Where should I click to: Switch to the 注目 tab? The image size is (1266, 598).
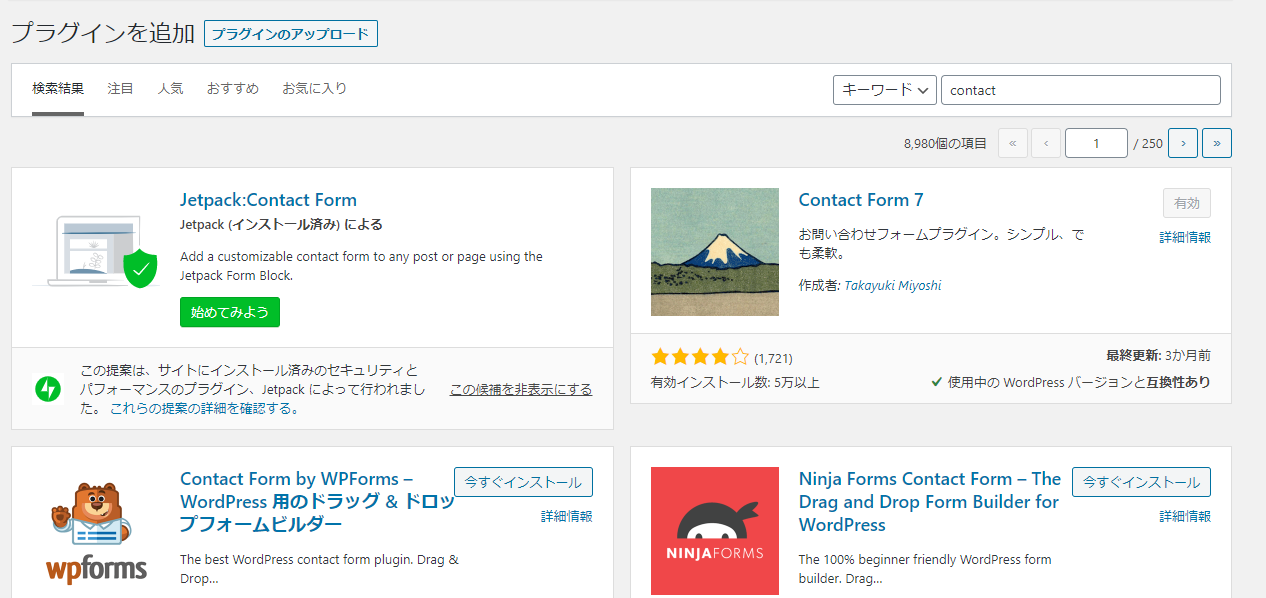120,89
